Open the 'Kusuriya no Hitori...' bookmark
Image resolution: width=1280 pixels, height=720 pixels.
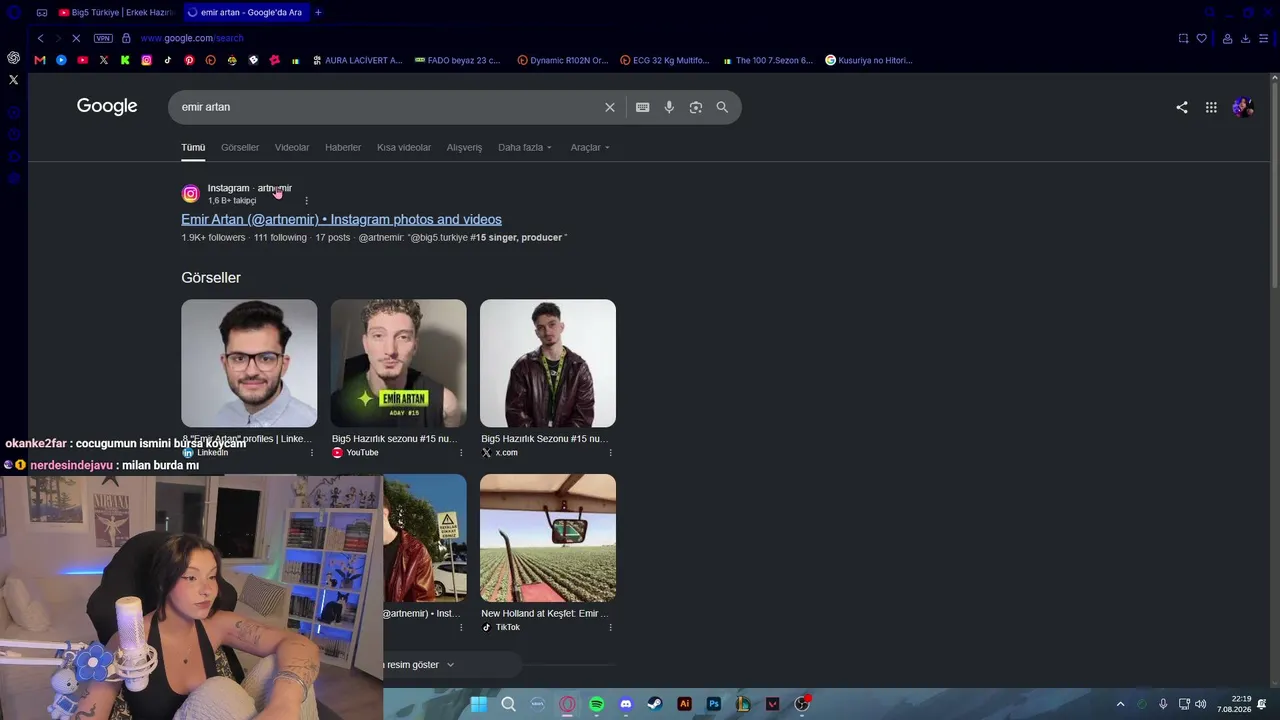tap(869, 60)
